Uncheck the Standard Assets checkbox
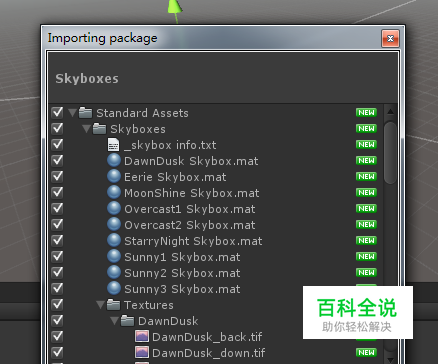The image size is (438, 364). [x=57, y=112]
